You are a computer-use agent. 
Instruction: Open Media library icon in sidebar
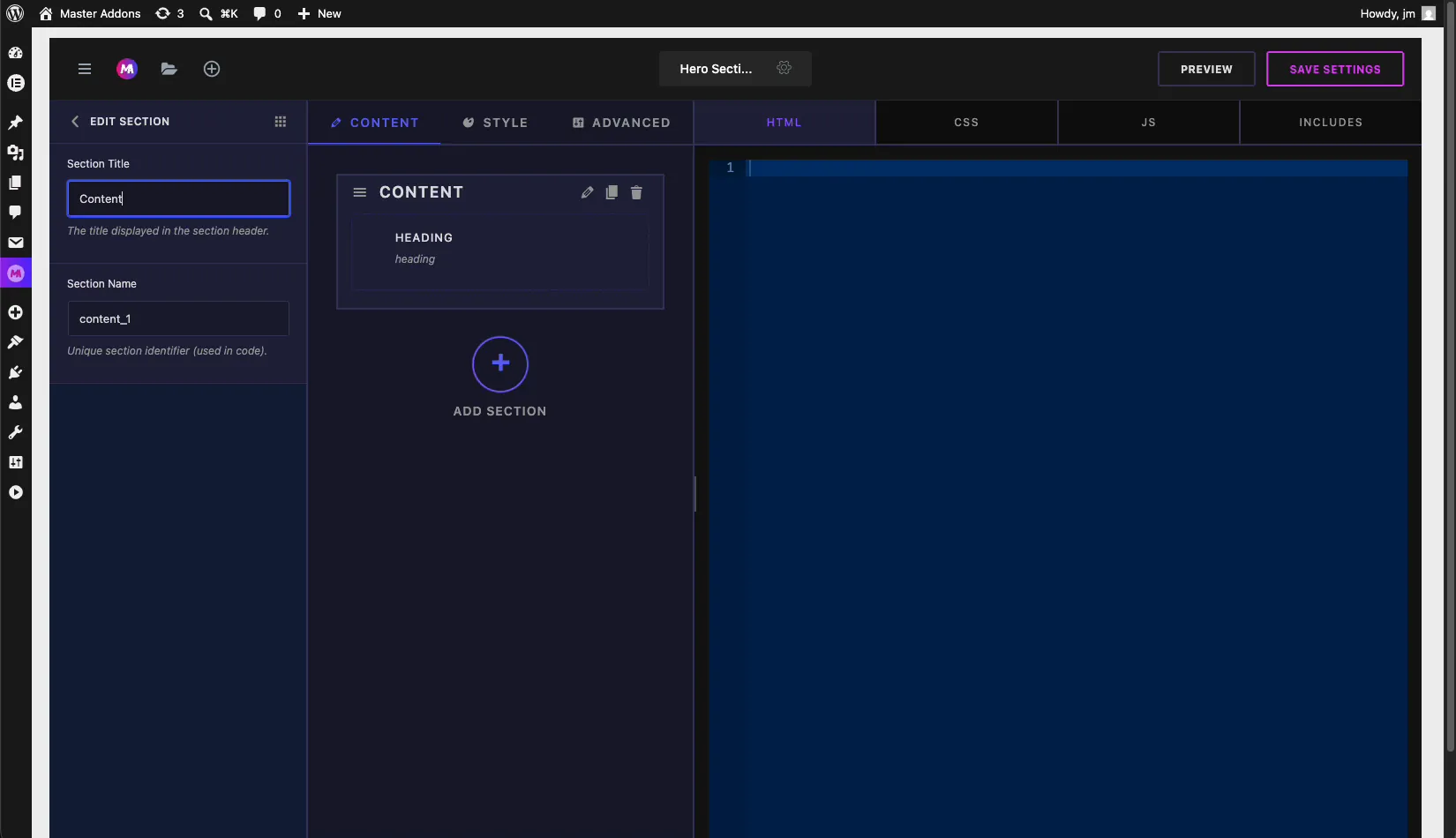coord(15,153)
